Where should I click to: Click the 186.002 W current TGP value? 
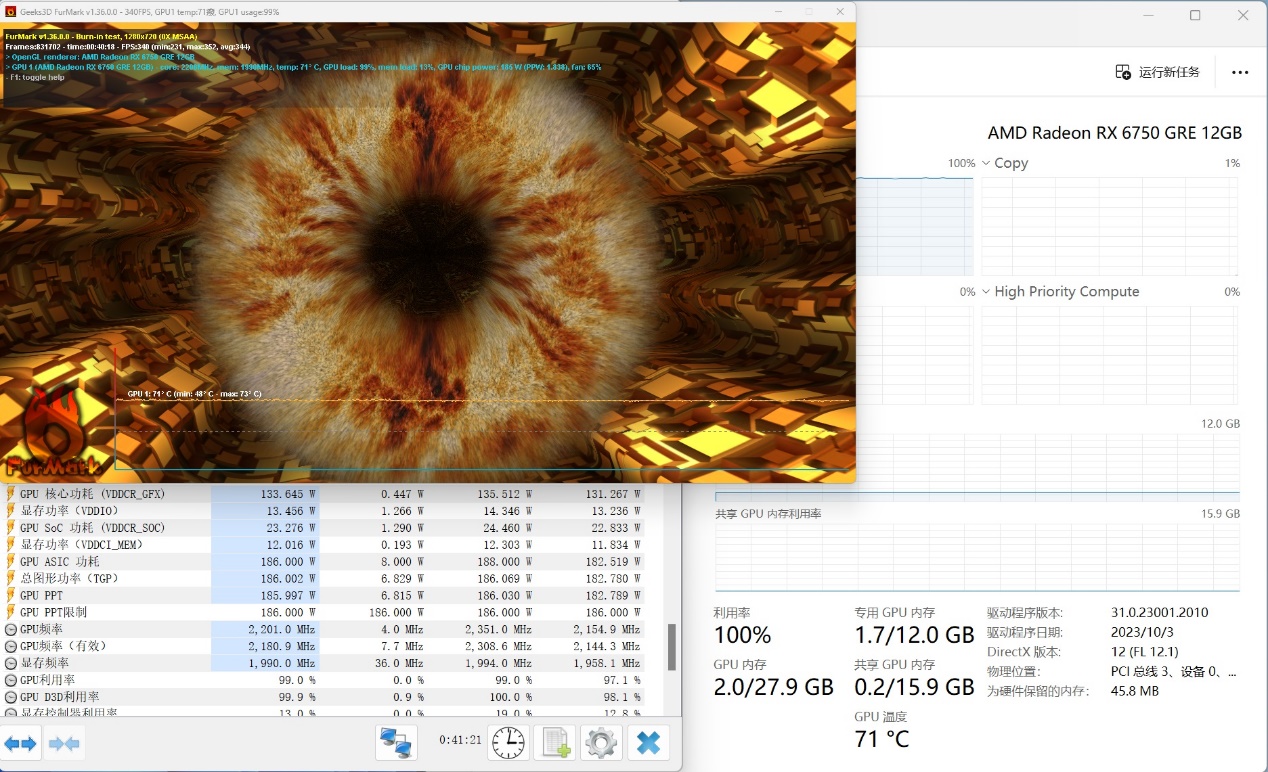pos(288,579)
